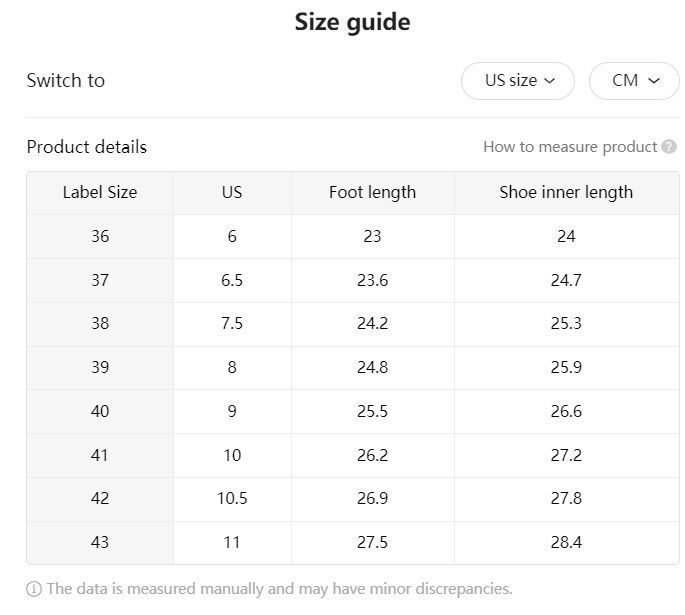Click US size 10.5 cell
685x615 pixels.
[232, 498]
